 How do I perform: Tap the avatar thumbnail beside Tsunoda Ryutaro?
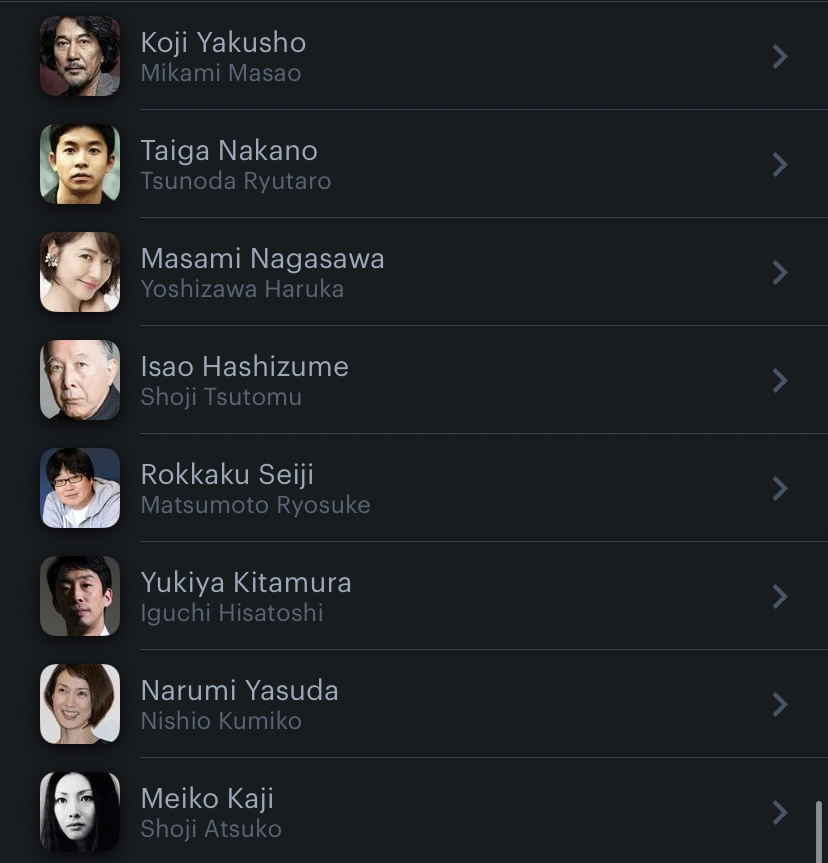pos(80,164)
